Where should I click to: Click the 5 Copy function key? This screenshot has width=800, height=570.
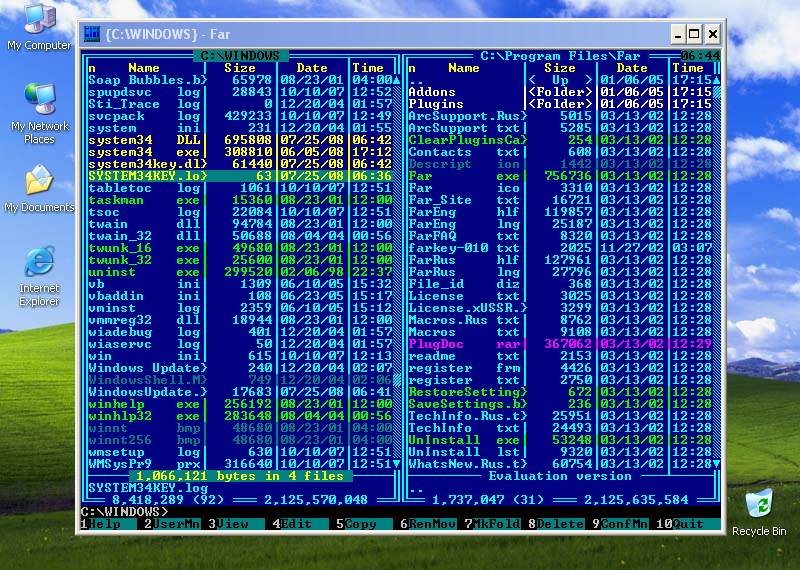pyautogui.click(x=364, y=524)
